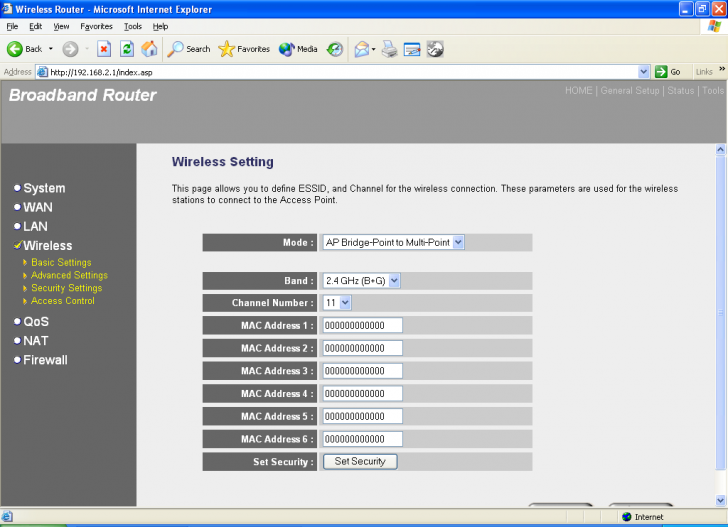Click the Forward arrow icon
Image resolution: width=728 pixels, height=527 pixels.
pyautogui.click(x=71, y=49)
